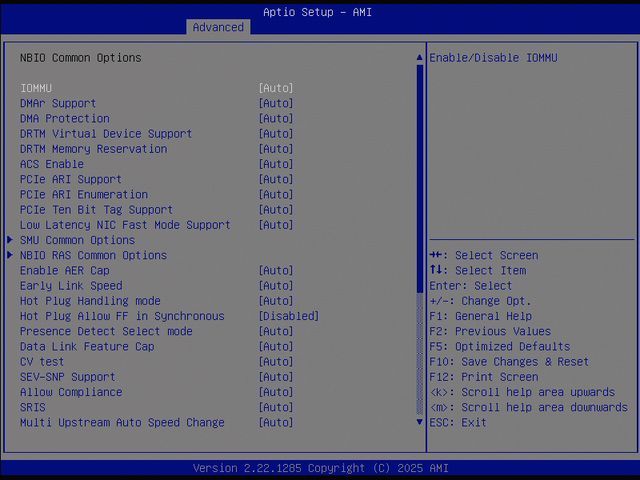Click the Version 2.22.1285 footer text

pyautogui.click(x=321, y=468)
